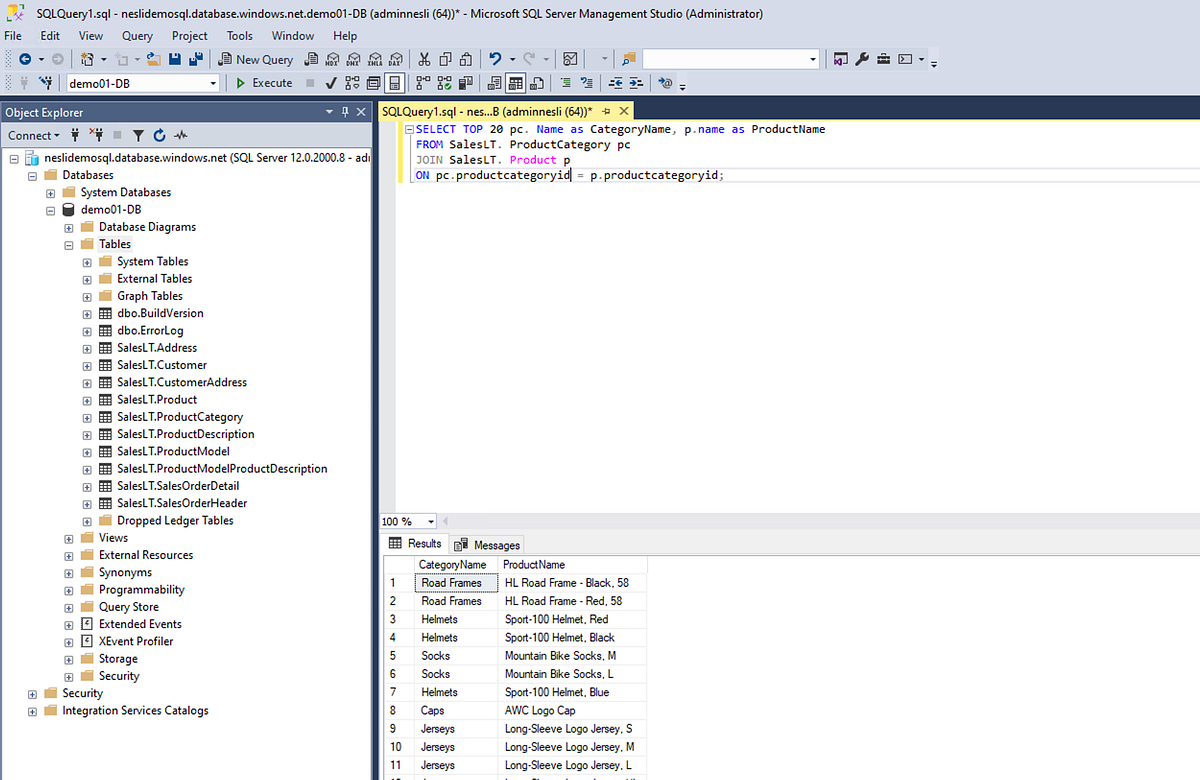The width and height of the screenshot is (1200, 780).
Task: Open the search box dropdown in toolbar
Action: click(x=813, y=59)
